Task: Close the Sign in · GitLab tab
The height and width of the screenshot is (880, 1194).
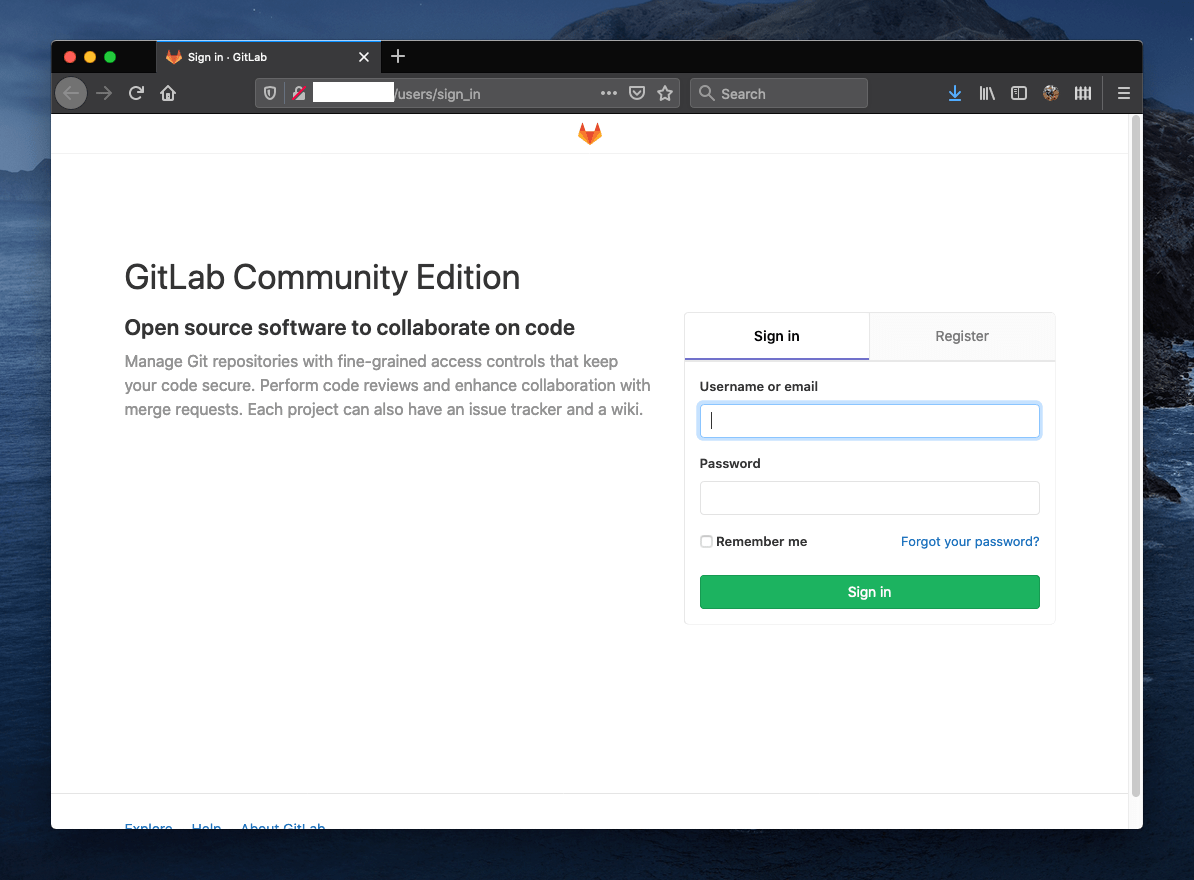Action: tap(364, 57)
